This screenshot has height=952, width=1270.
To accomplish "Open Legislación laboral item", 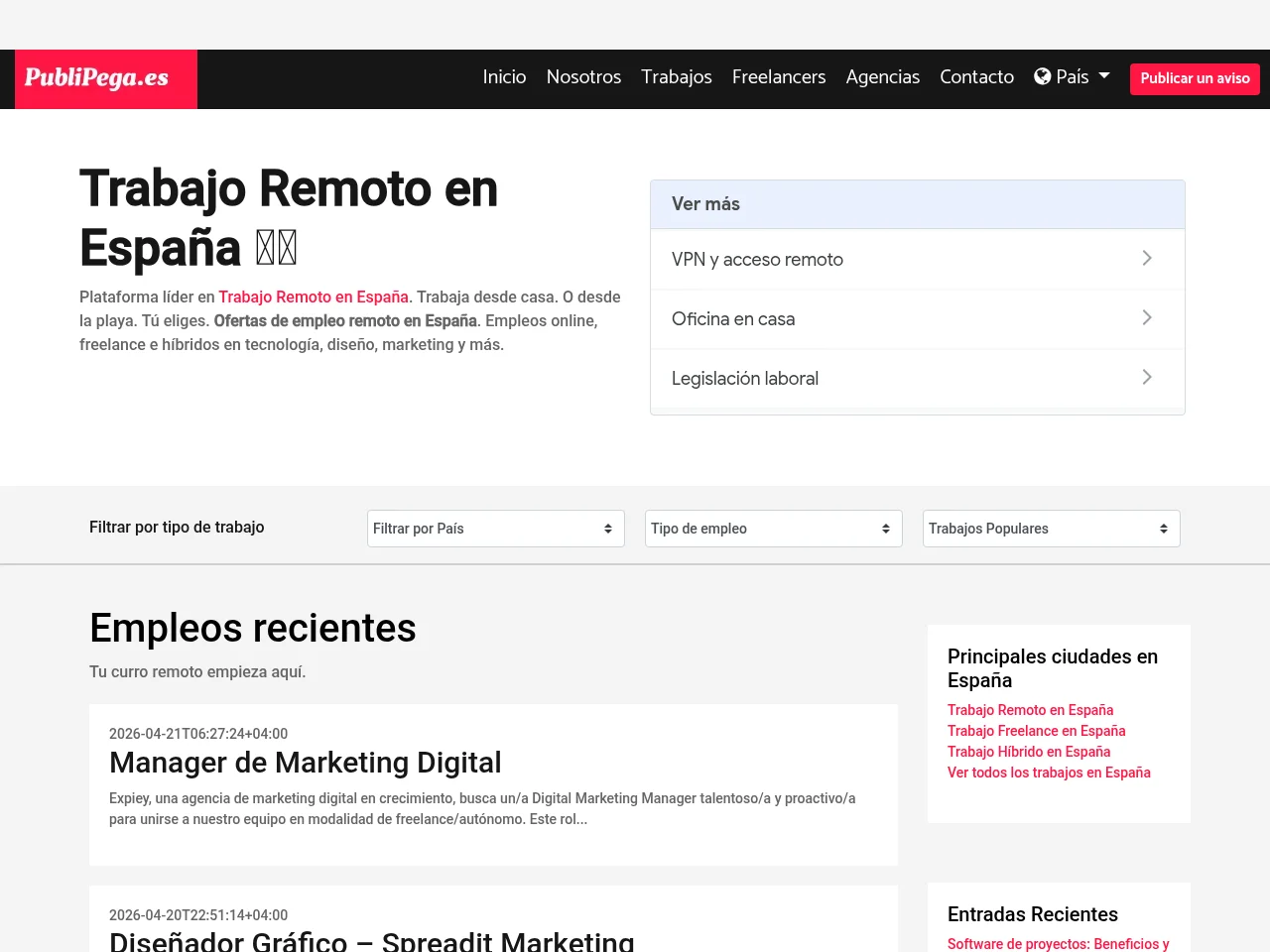I will point(918,378).
